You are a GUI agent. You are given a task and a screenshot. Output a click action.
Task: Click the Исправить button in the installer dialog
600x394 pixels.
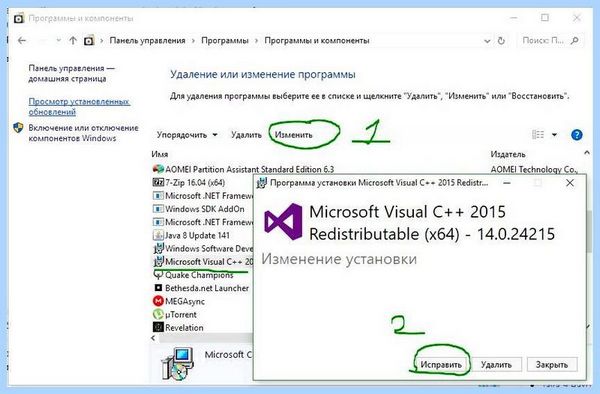[441, 365]
